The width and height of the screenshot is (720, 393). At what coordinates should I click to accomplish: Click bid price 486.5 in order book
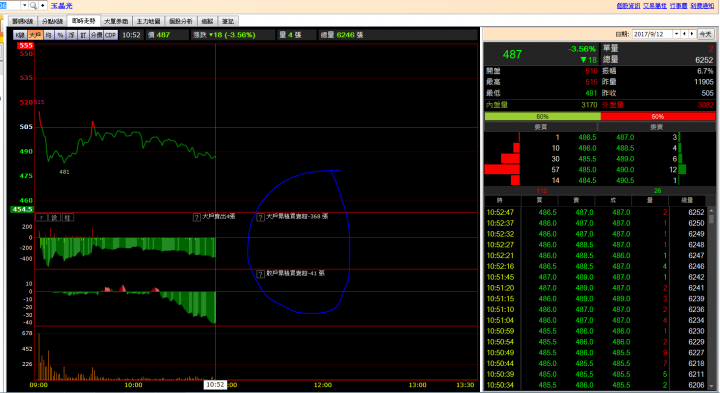pyautogui.click(x=587, y=137)
